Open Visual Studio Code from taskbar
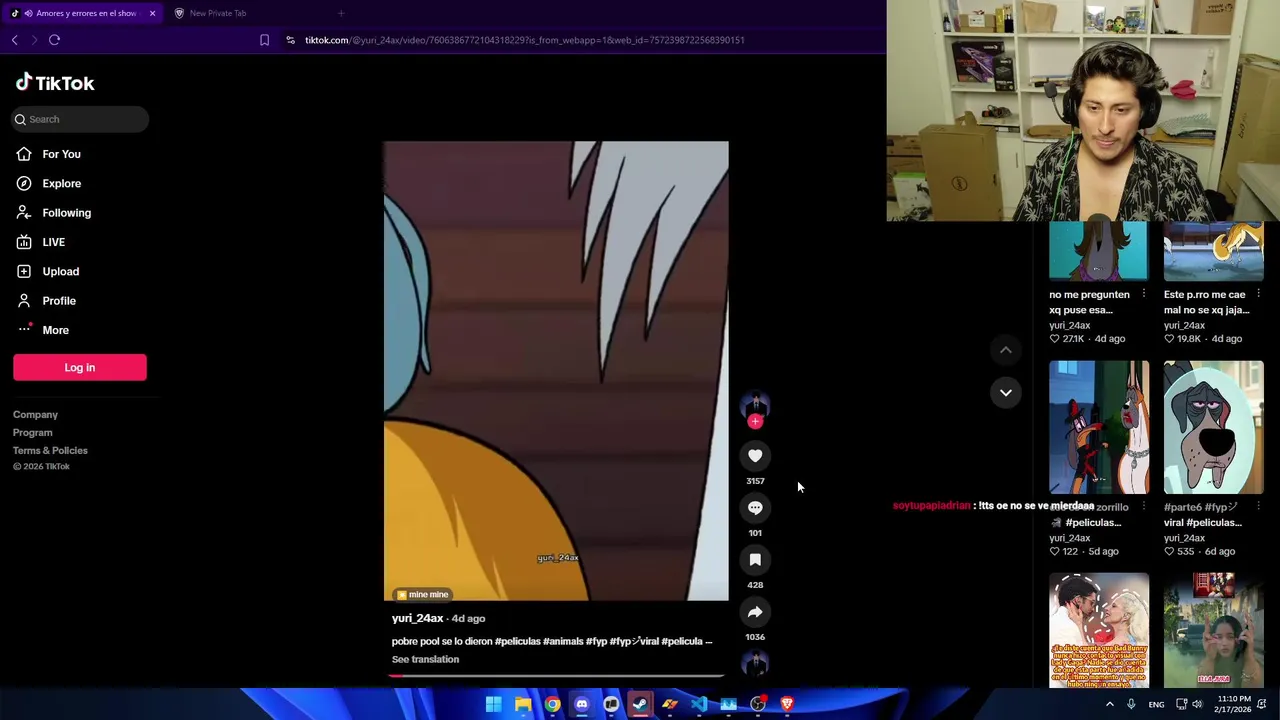 [x=699, y=704]
